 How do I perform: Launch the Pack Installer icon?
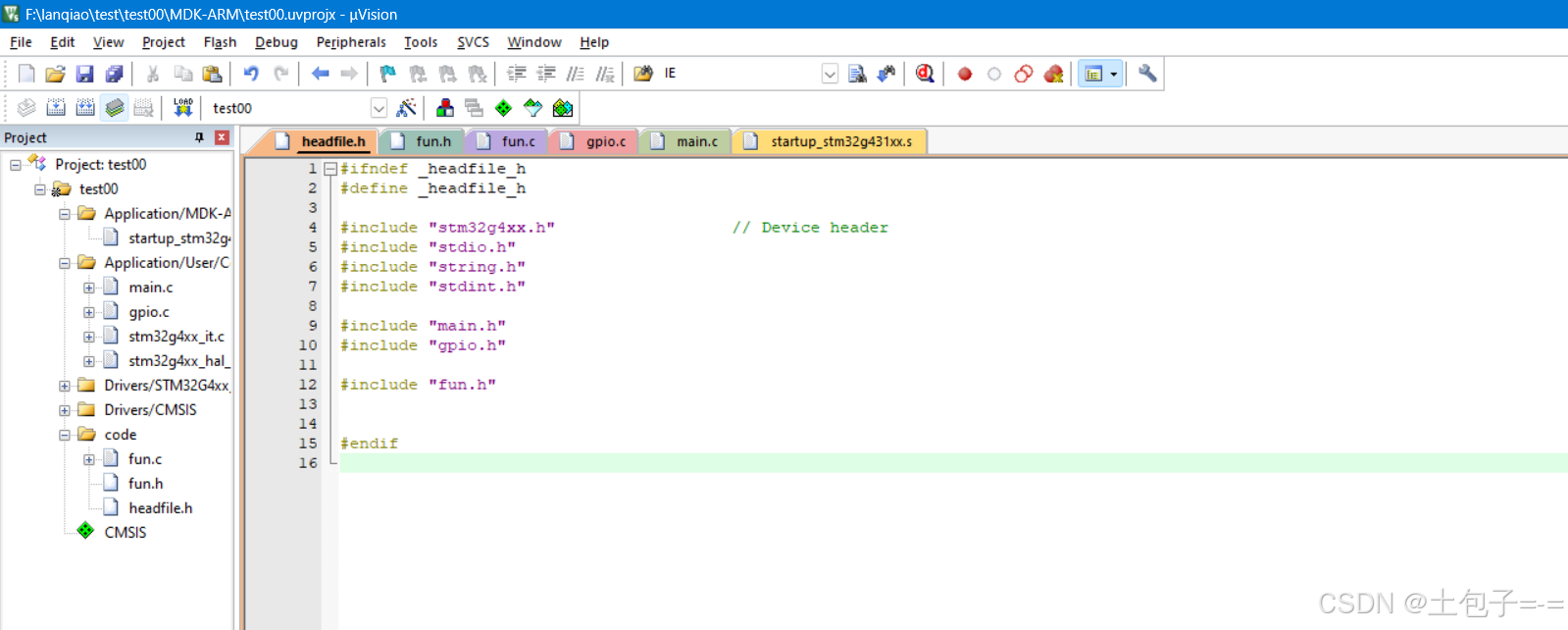[x=563, y=108]
